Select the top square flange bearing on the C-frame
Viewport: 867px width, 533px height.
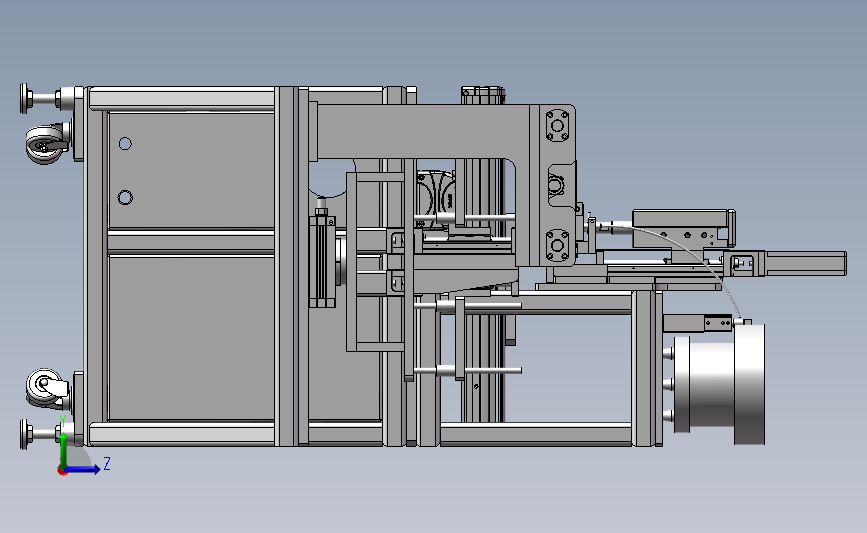pyautogui.click(x=557, y=126)
